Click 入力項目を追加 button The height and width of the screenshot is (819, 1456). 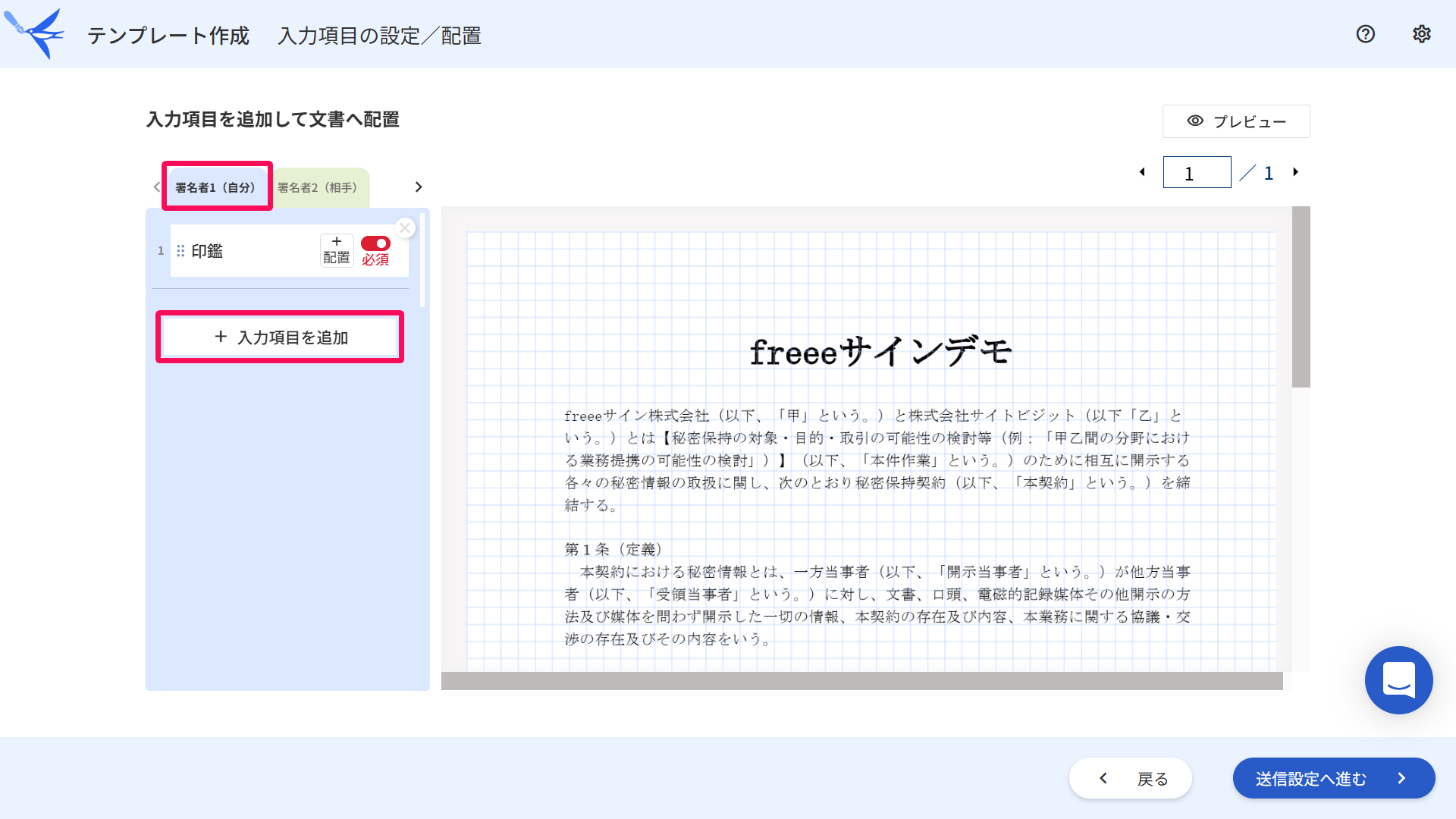pos(280,337)
